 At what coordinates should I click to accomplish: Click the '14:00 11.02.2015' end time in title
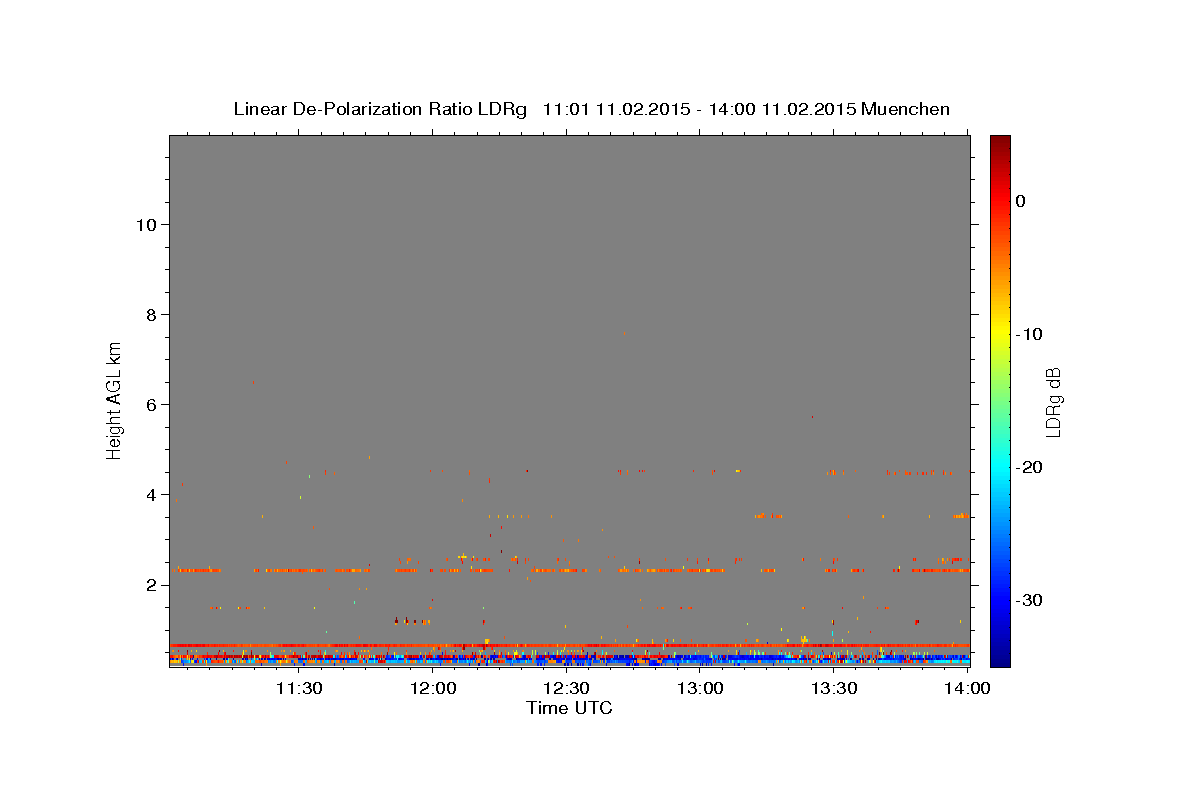[x=782, y=109]
